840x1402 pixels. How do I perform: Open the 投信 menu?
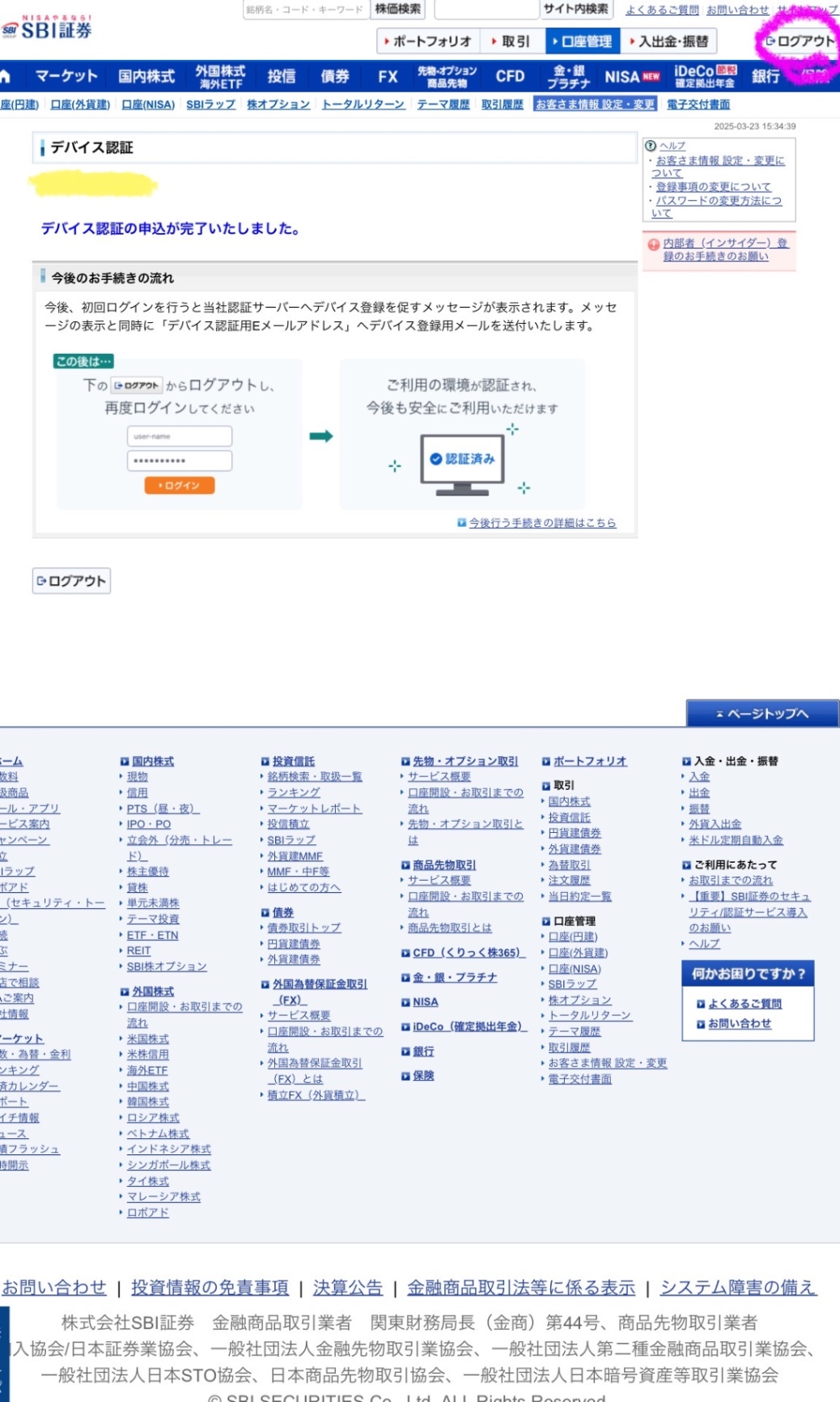point(282,77)
